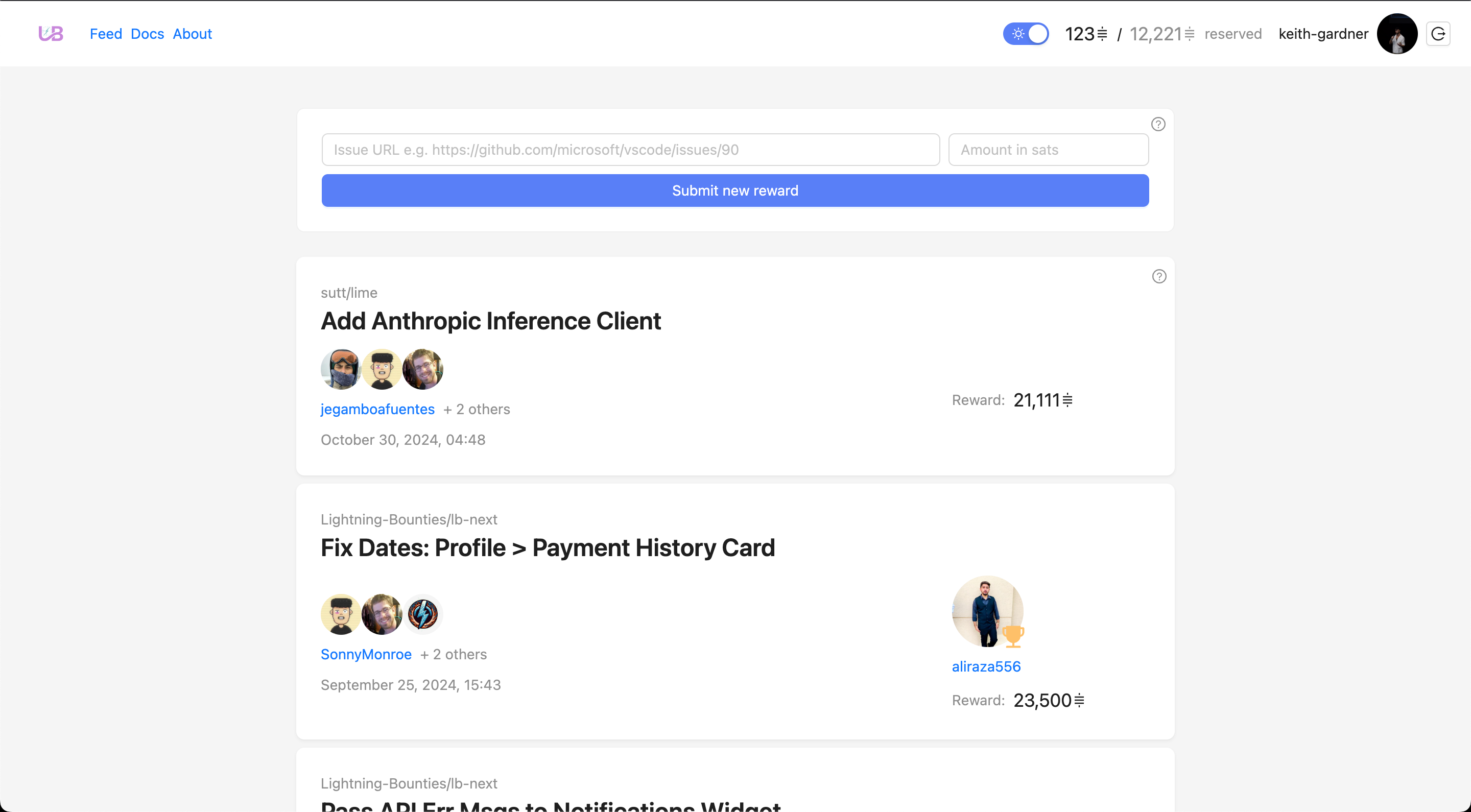Open jegamboafuentes profile link
This screenshot has height=812, width=1471.
click(x=377, y=409)
